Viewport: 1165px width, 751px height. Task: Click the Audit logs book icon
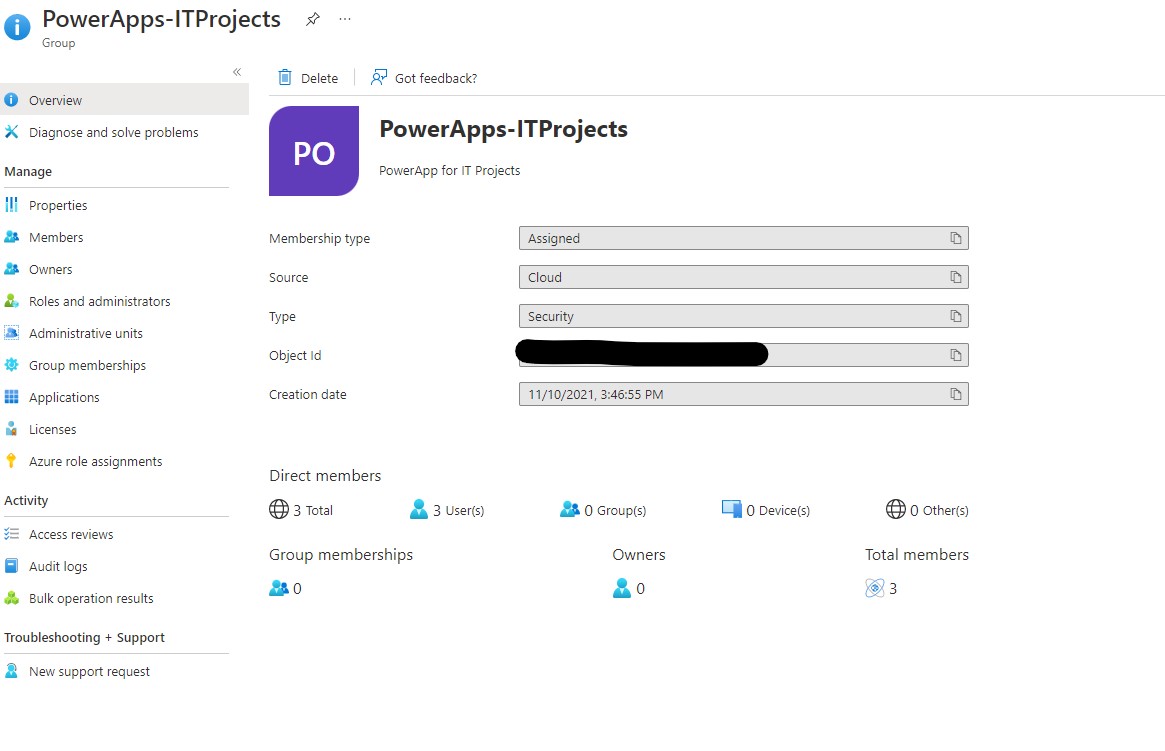click(x=11, y=566)
